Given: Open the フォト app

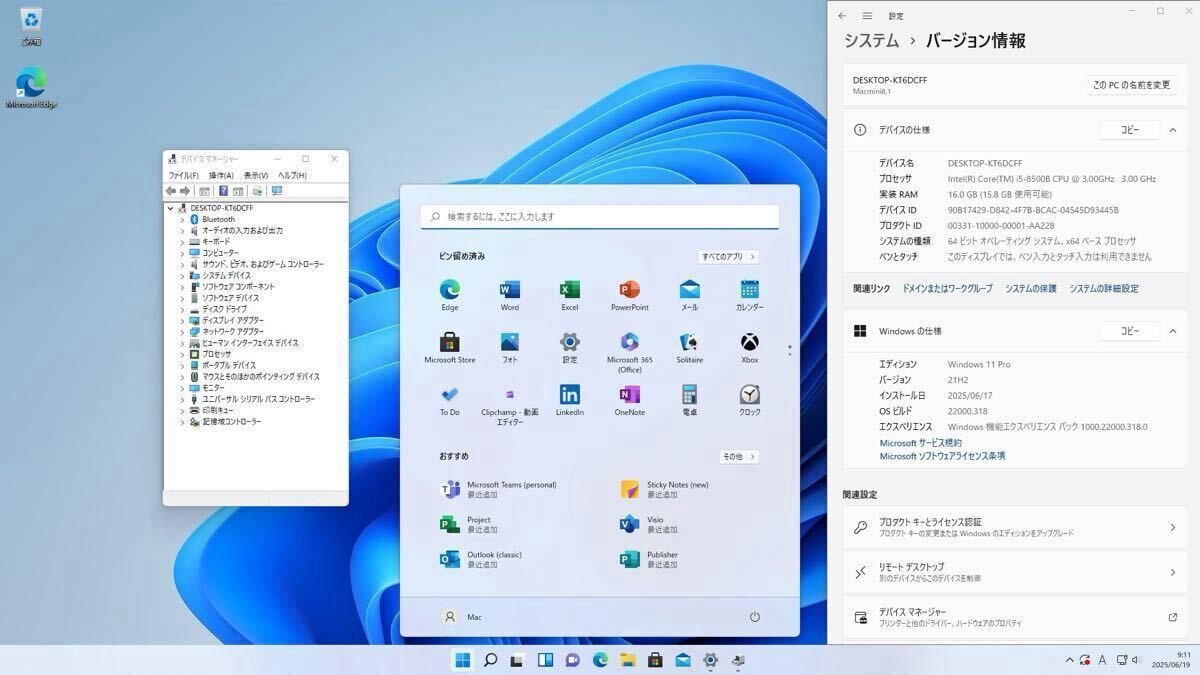Looking at the screenshot, I should coord(510,342).
